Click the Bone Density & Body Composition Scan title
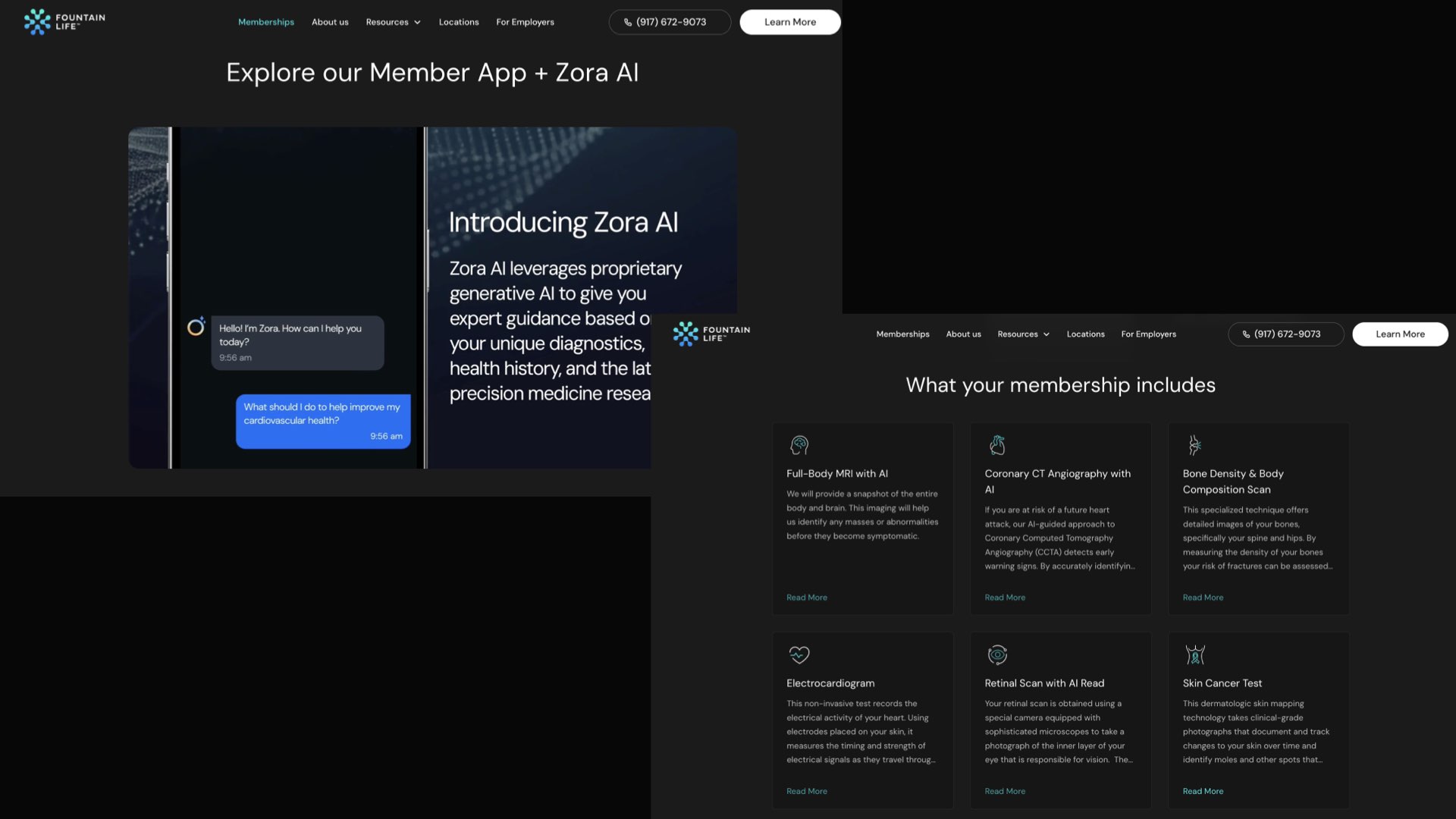 tap(1233, 482)
